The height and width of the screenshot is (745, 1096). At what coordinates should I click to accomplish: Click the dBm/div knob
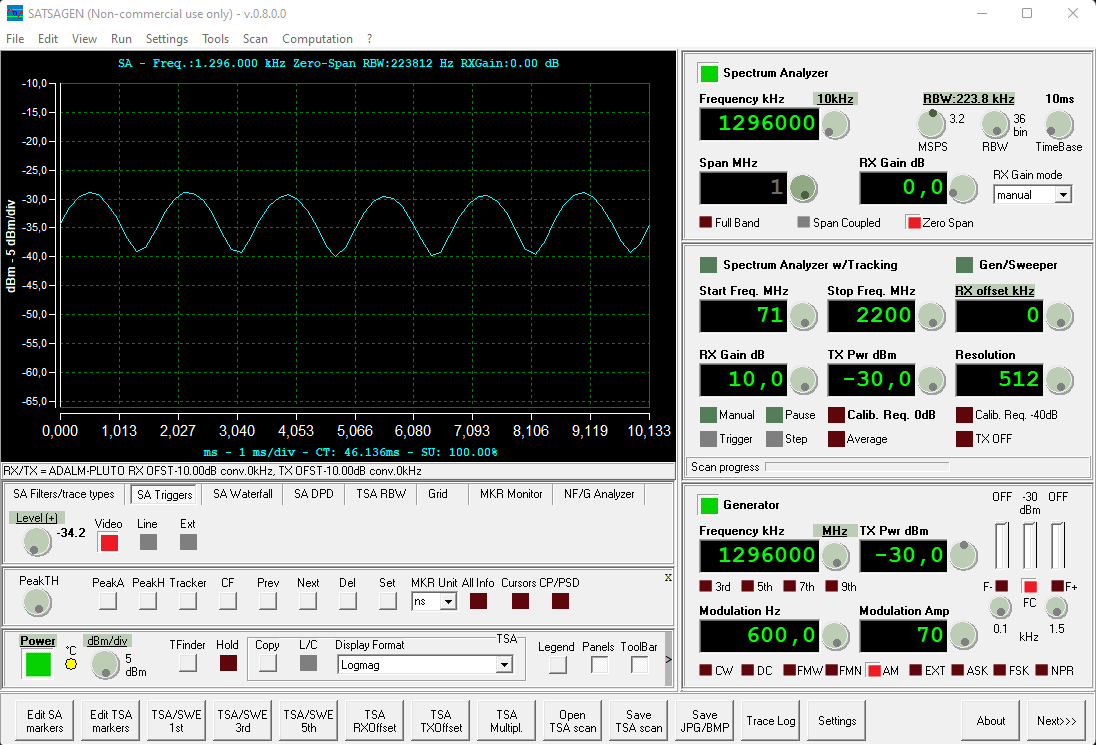106,665
